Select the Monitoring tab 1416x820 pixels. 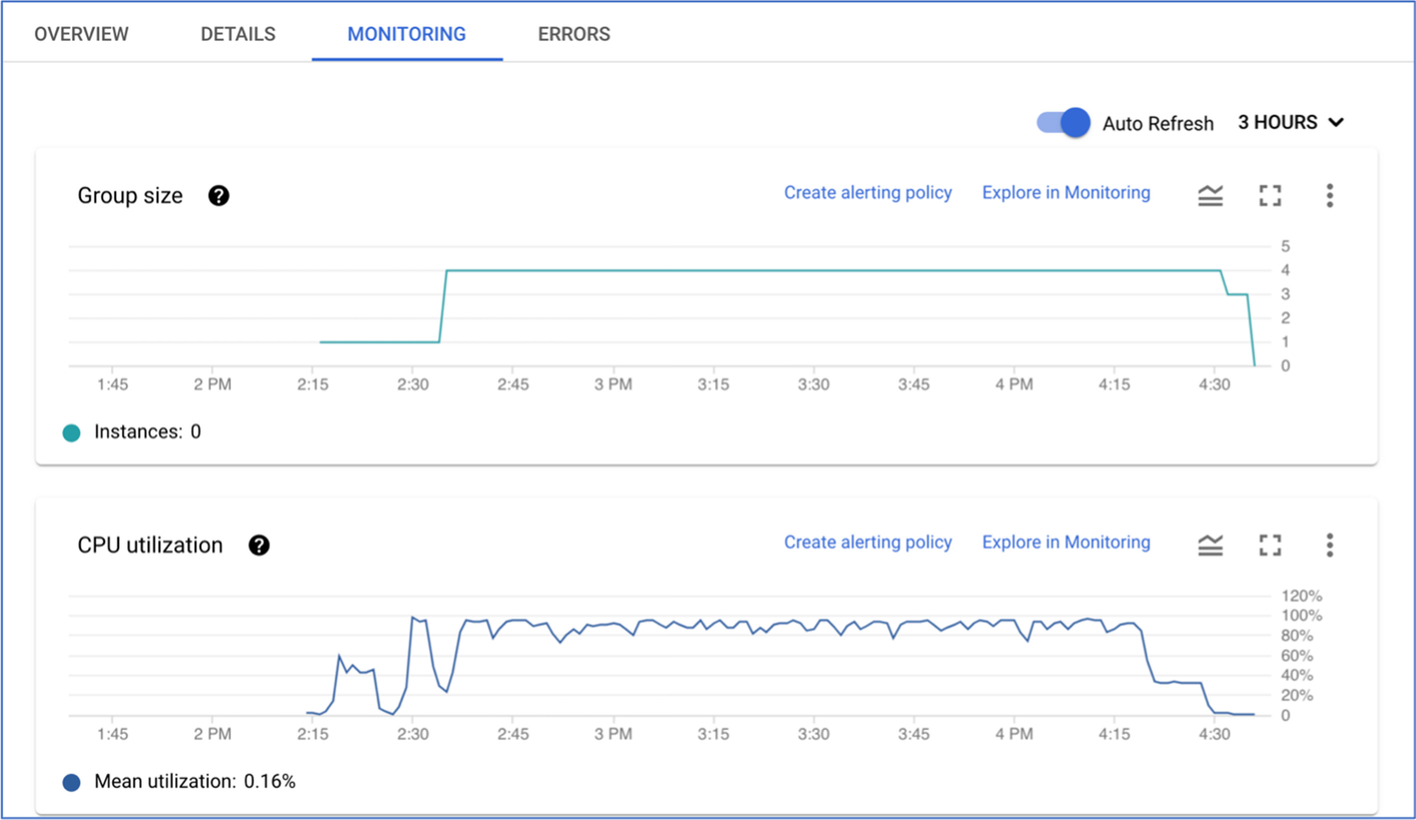[407, 34]
